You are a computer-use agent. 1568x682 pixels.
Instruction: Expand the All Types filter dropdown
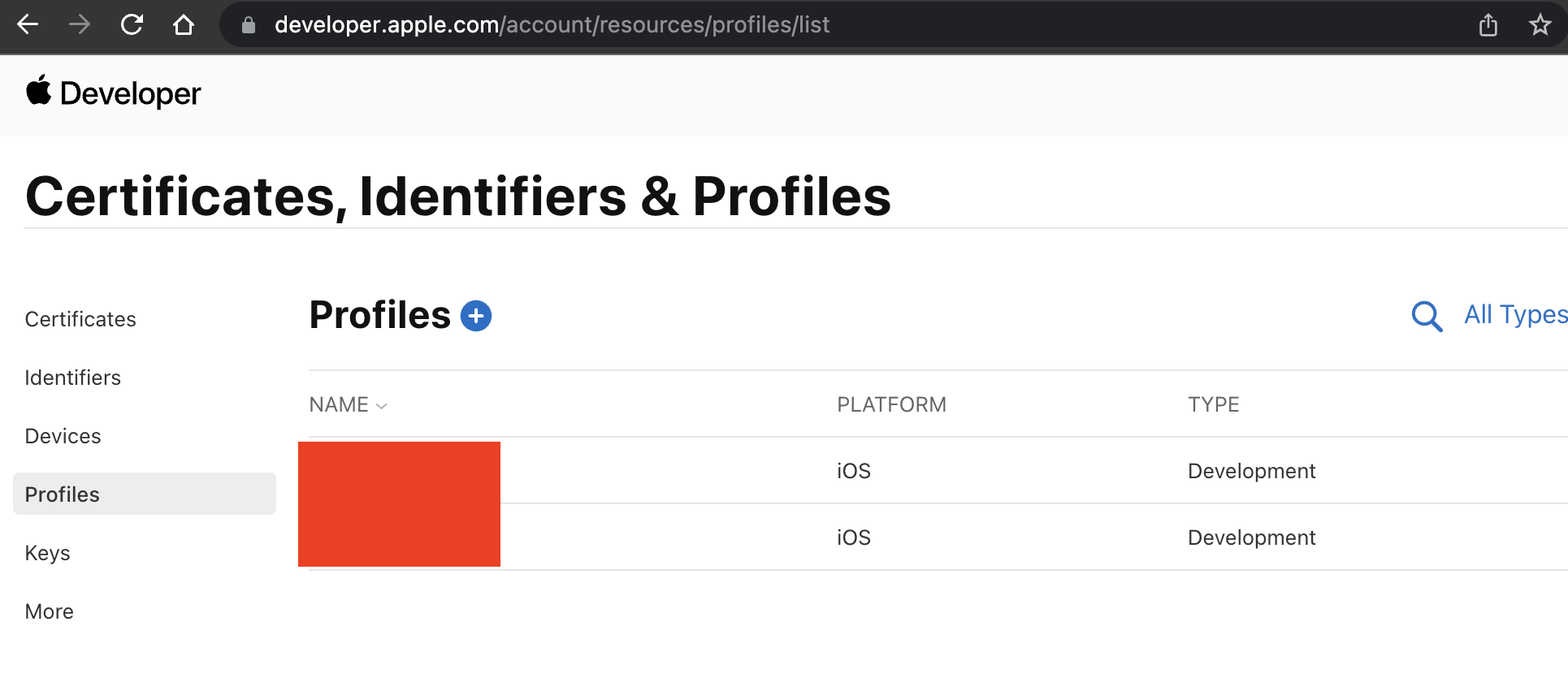pyautogui.click(x=1515, y=314)
